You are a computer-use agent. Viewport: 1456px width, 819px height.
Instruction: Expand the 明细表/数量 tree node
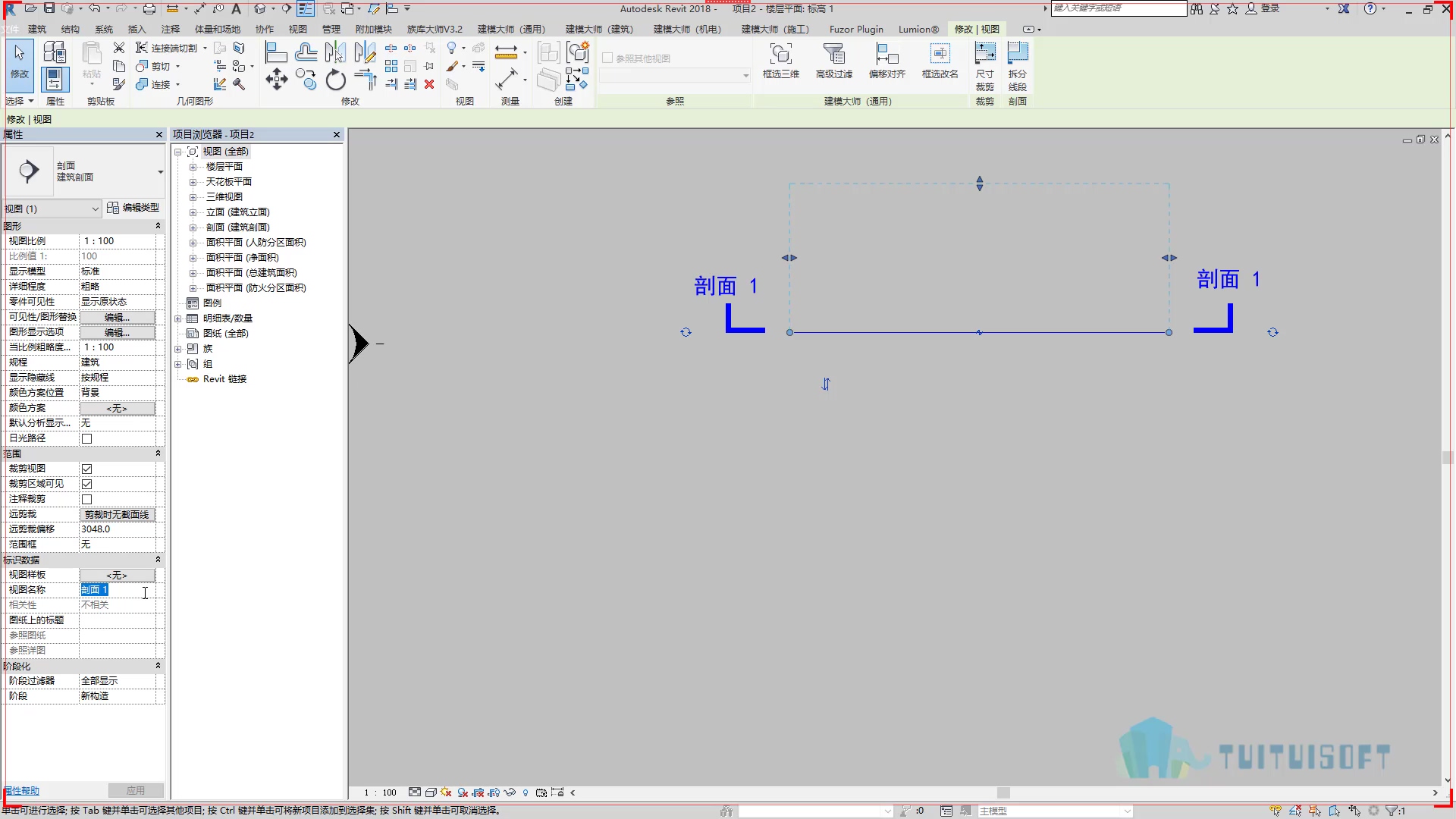[177, 318]
